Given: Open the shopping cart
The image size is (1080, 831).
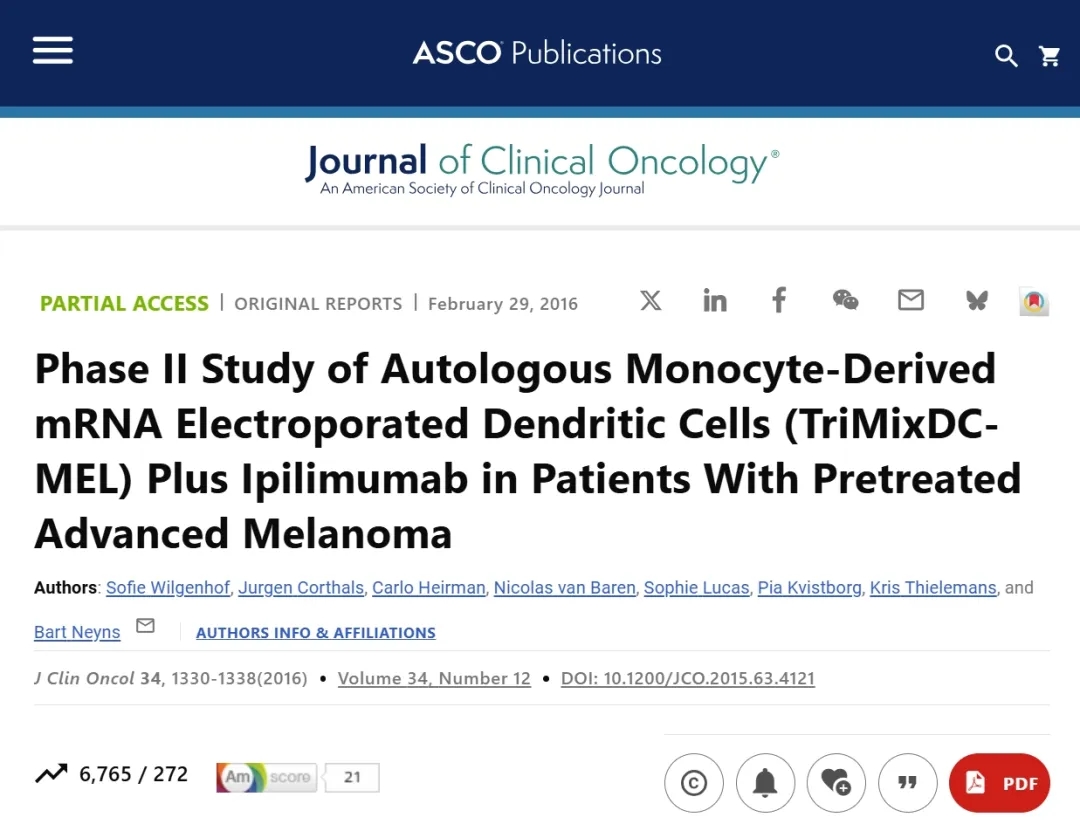Looking at the screenshot, I should click(x=1050, y=56).
